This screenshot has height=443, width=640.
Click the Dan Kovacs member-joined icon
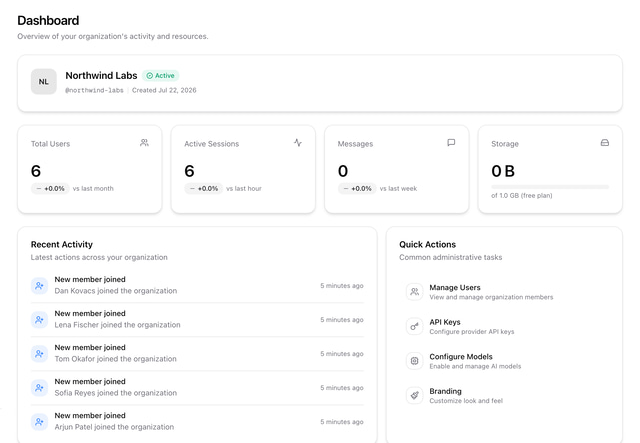40,285
